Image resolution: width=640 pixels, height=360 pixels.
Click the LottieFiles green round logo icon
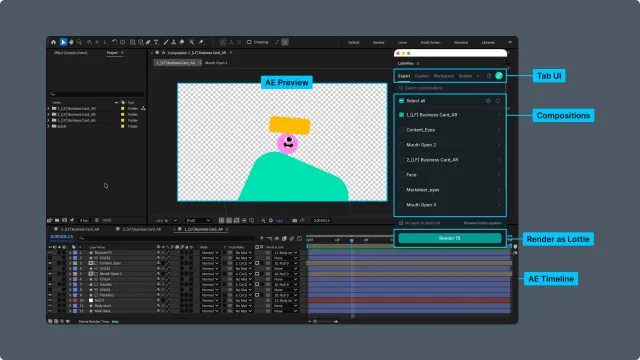(499, 76)
